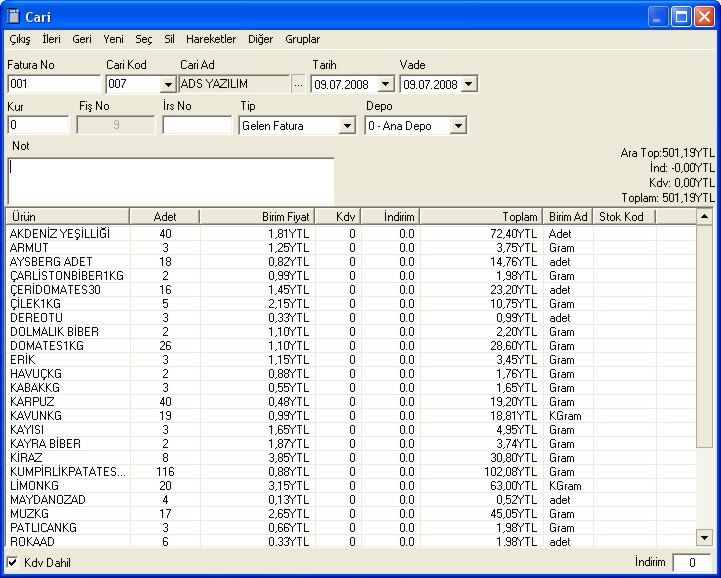Select the DOMATES1KG row
This screenshot has height=578, width=721.
pyautogui.click(x=351, y=346)
